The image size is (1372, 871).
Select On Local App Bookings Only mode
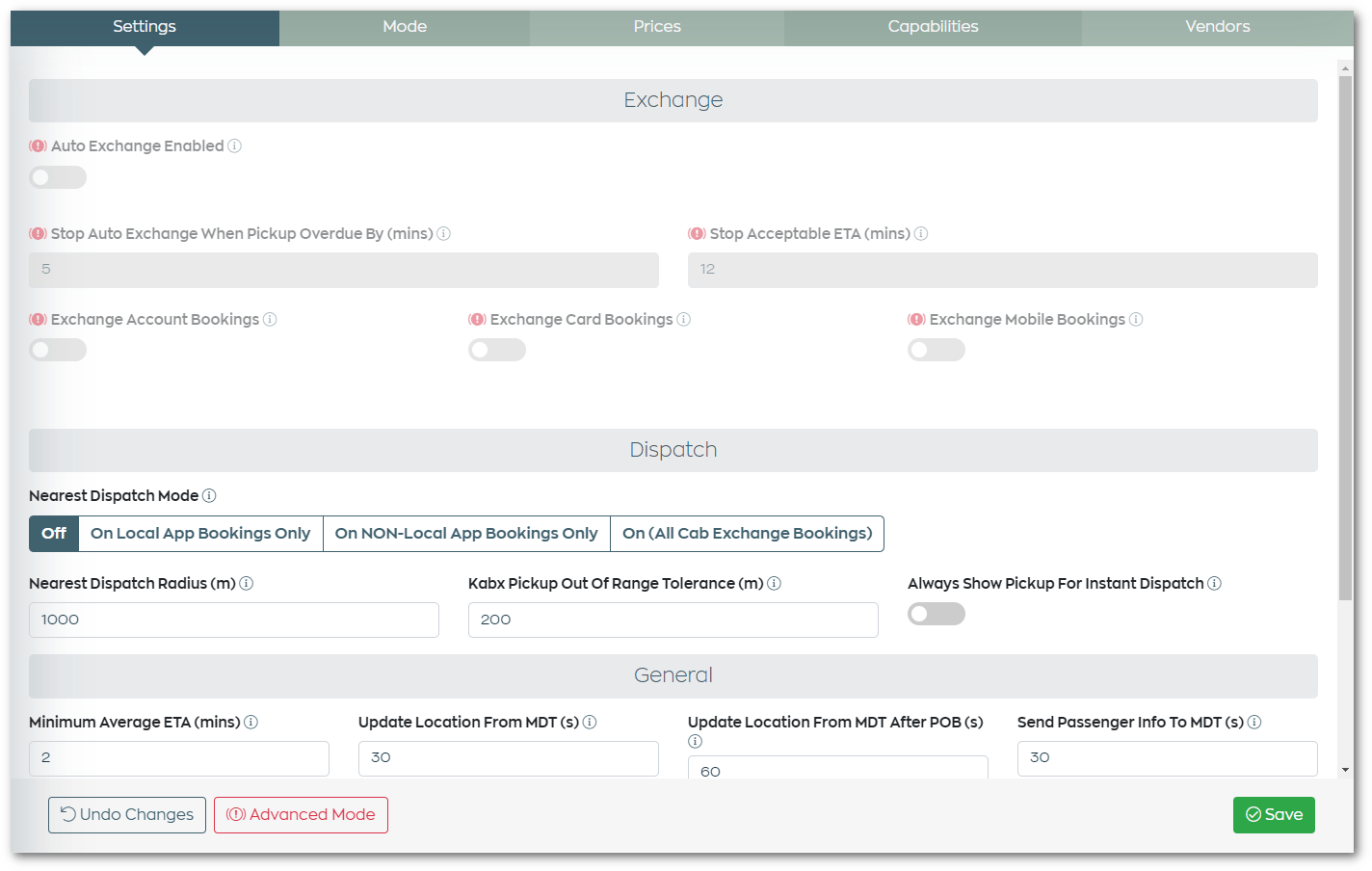pyautogui.click(x=199, y=533)
